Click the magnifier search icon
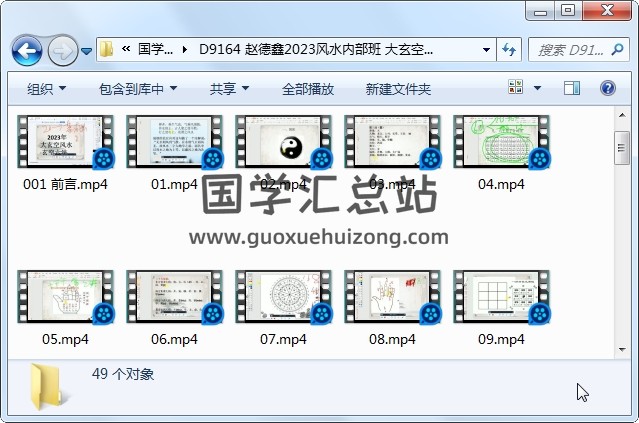 click(x=618, y=50)
